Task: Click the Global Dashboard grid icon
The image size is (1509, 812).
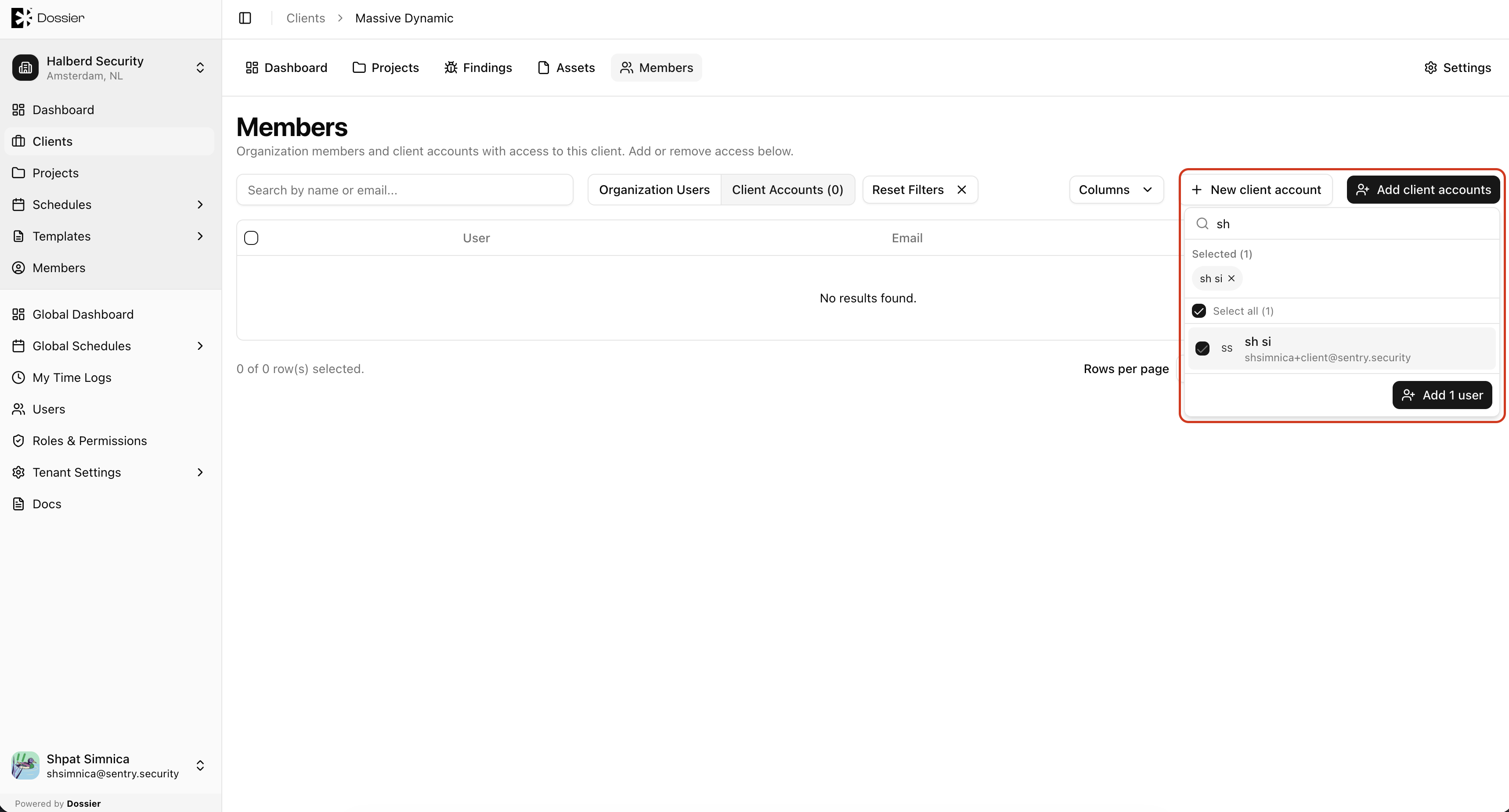Action: point(19,314)
